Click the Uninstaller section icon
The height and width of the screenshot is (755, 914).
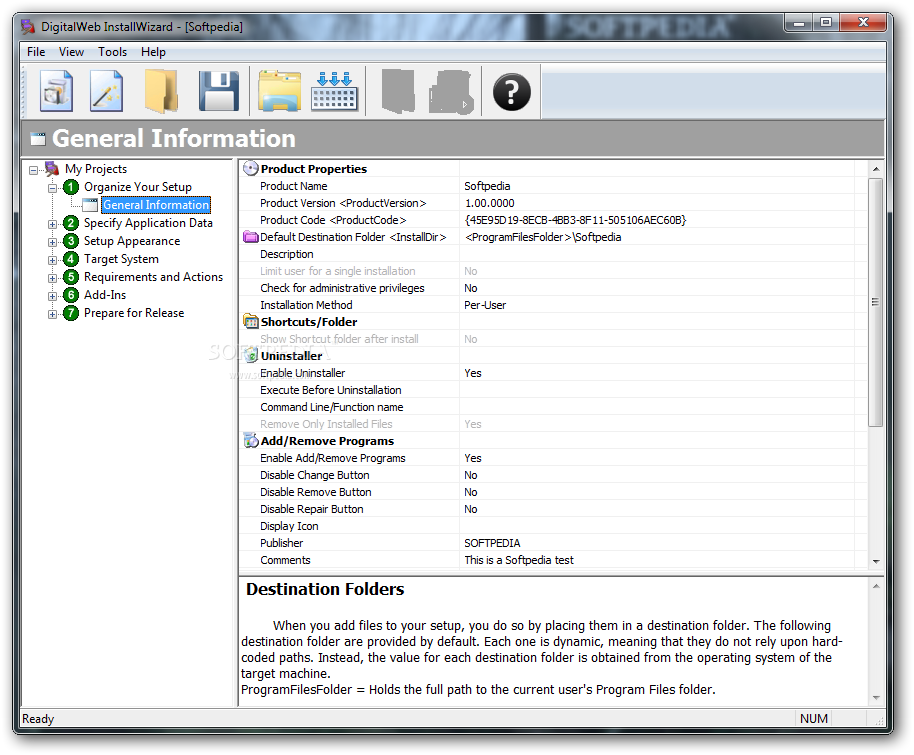[251, 355]
